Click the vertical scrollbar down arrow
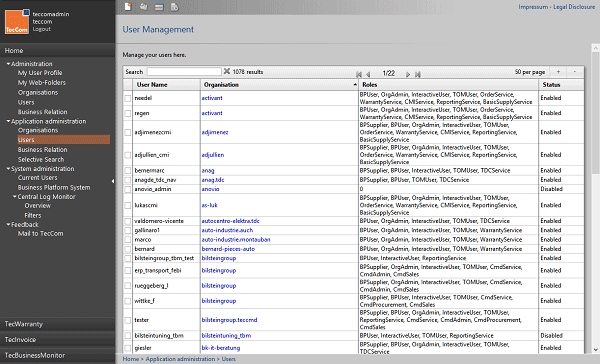 click(595, 349)
